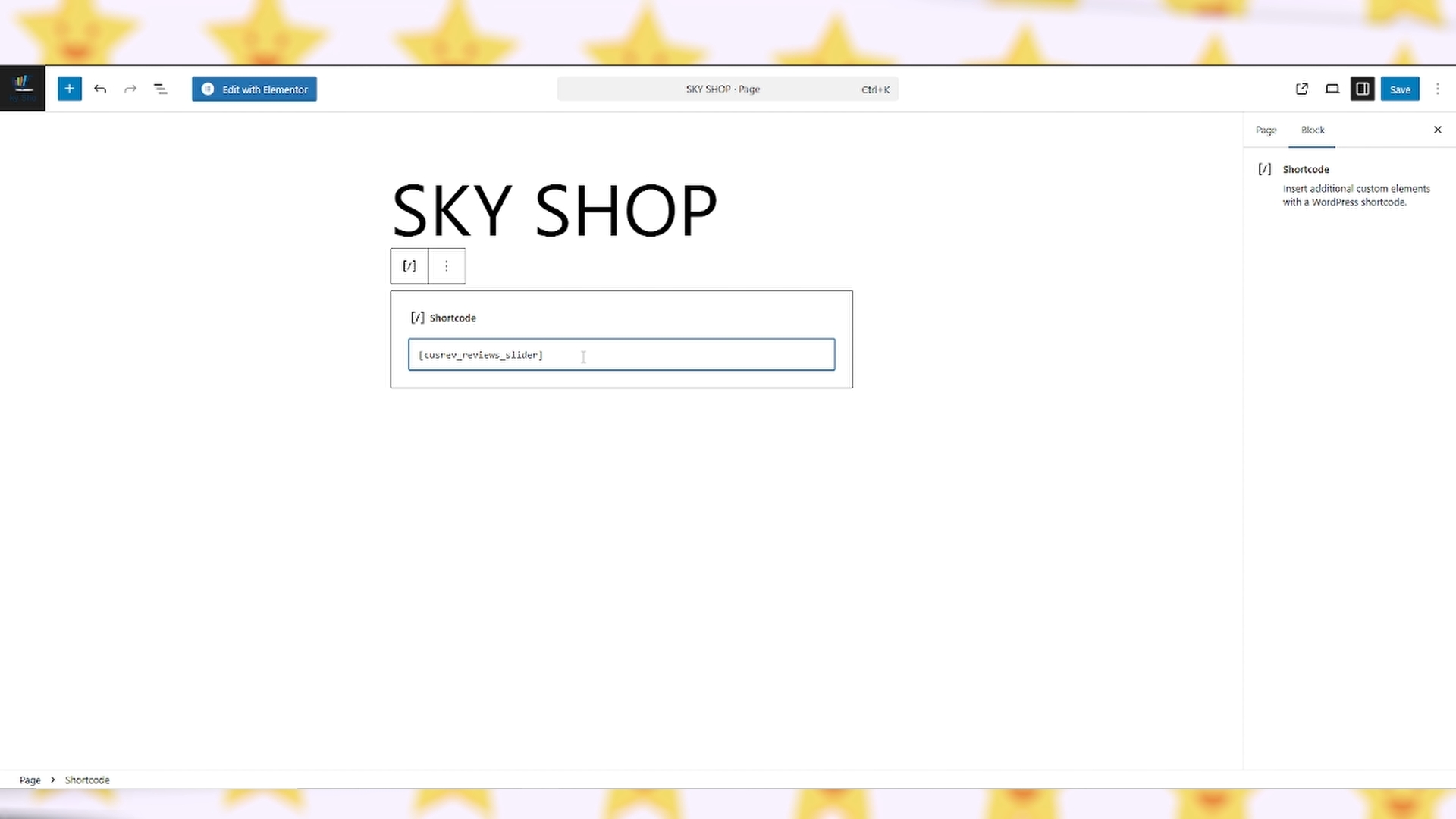Save the page
1456x819 pixels.
1400,89
